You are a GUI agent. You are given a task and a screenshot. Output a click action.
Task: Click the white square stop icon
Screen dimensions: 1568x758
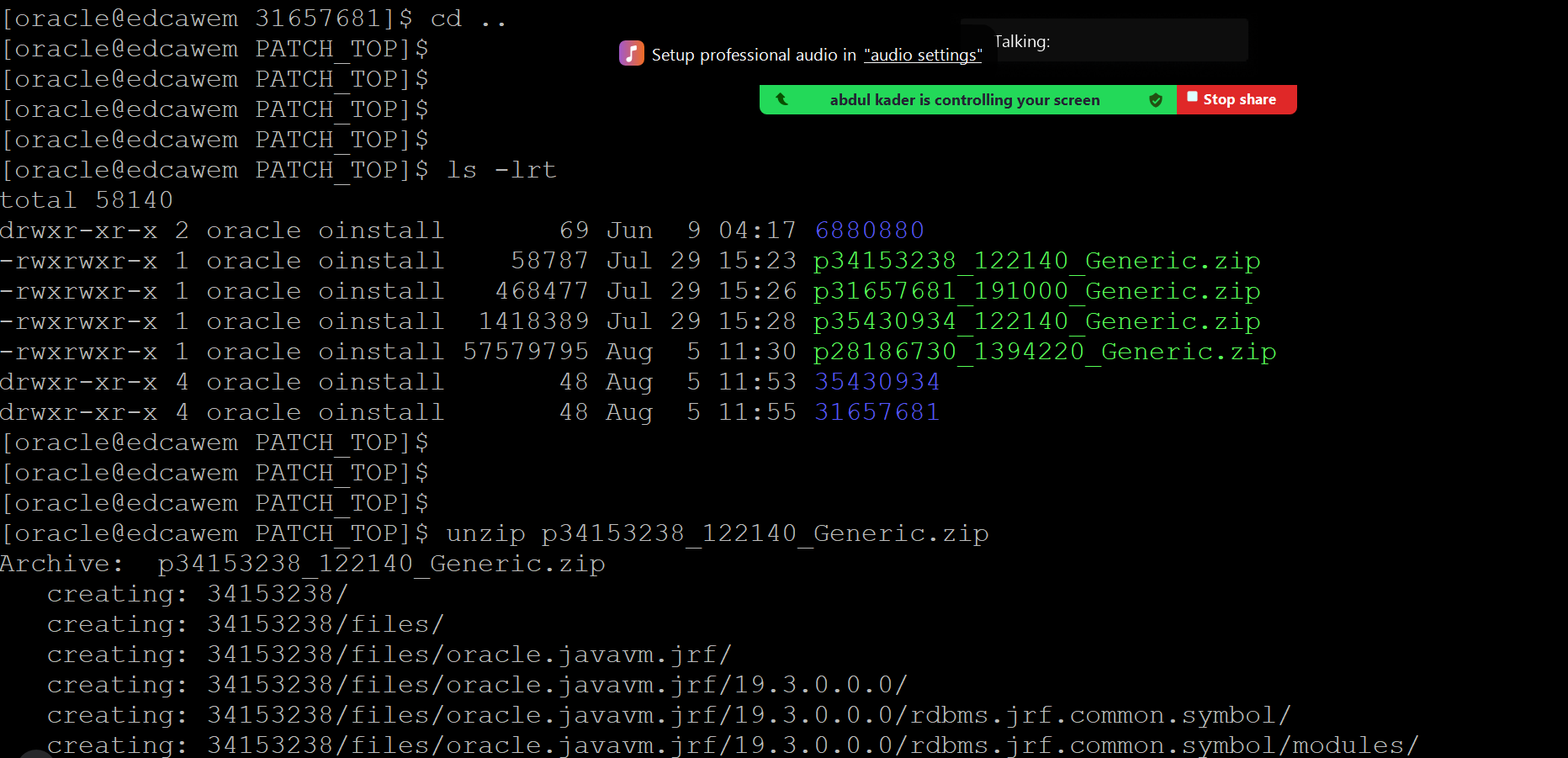click(1192, 98)
